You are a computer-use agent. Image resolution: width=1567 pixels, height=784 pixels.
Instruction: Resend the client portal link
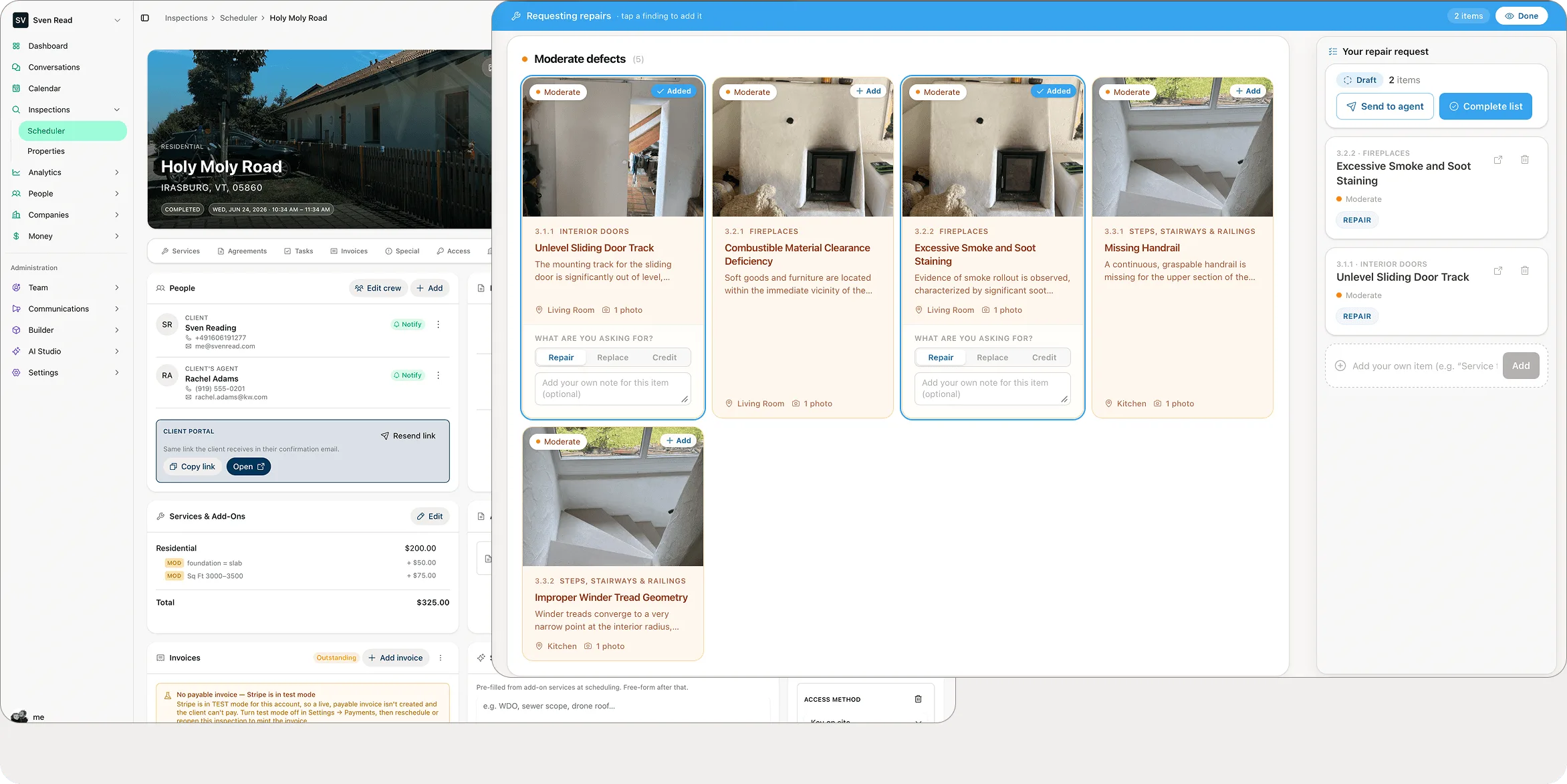click(x=408, y=436)
